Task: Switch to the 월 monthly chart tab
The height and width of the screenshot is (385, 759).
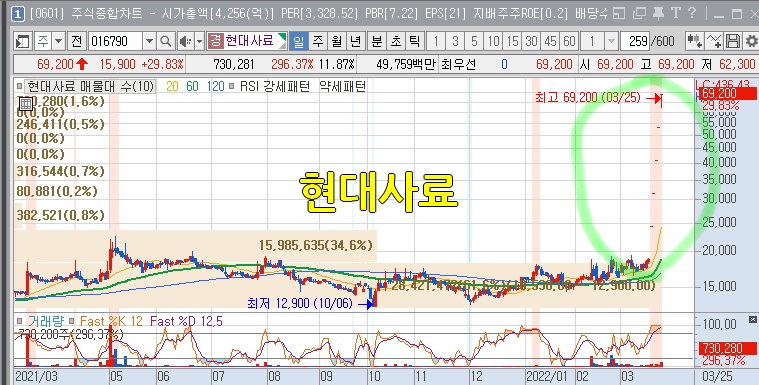Action: point(337,42)
